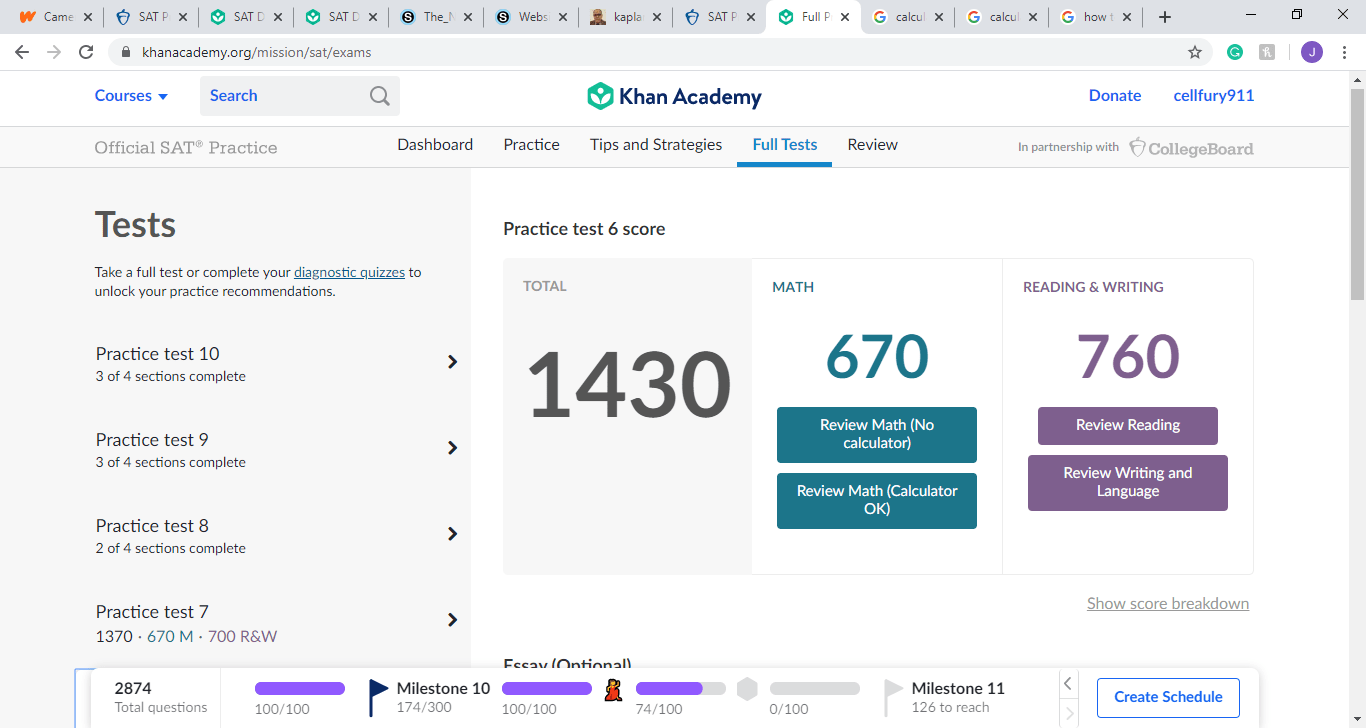View site info via the padlock icon
Image resolution: width=1366 pixels, height=728 pixels.
coord(126,52)
